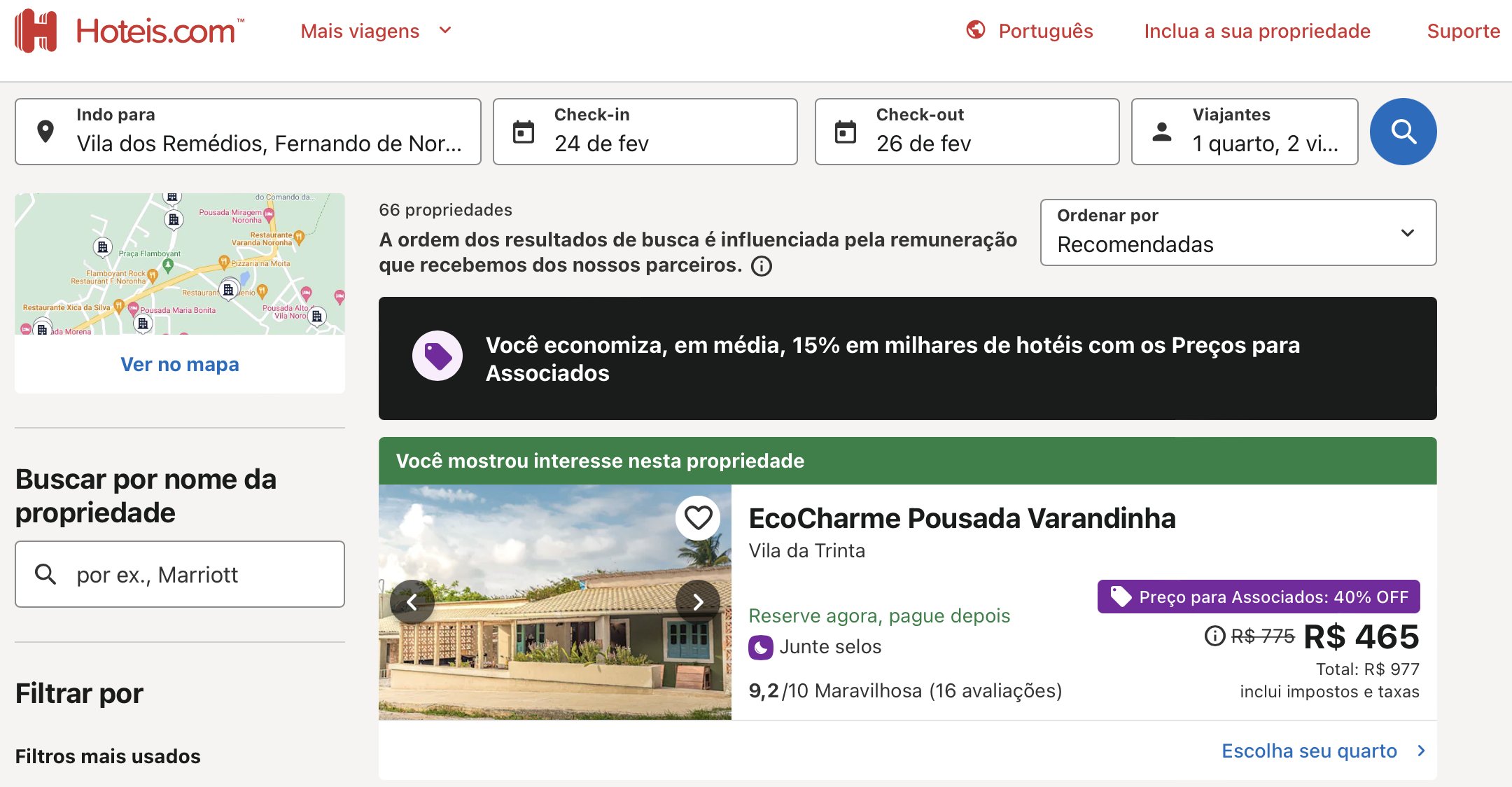Switch language via Português link
This screenshot has width=1512, height=787.
coord(1046,31)
